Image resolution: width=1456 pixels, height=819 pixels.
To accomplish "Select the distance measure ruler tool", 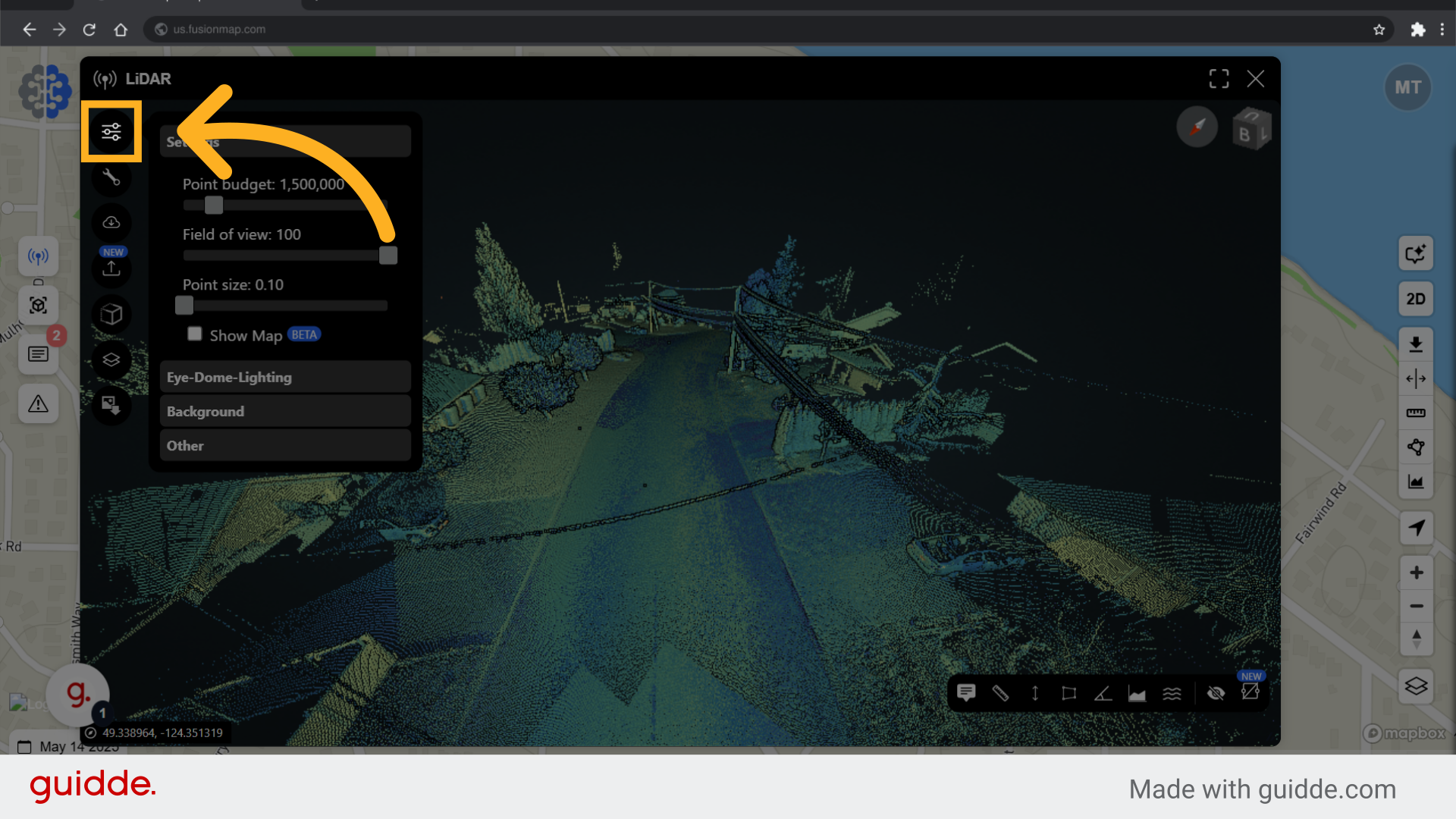I will point(1000,693).
